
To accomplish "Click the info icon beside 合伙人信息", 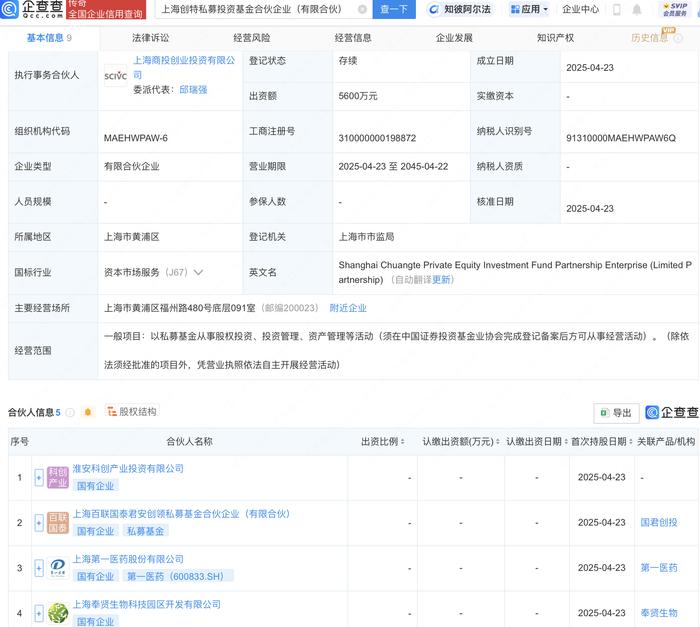I will click(x=70, y=413).
